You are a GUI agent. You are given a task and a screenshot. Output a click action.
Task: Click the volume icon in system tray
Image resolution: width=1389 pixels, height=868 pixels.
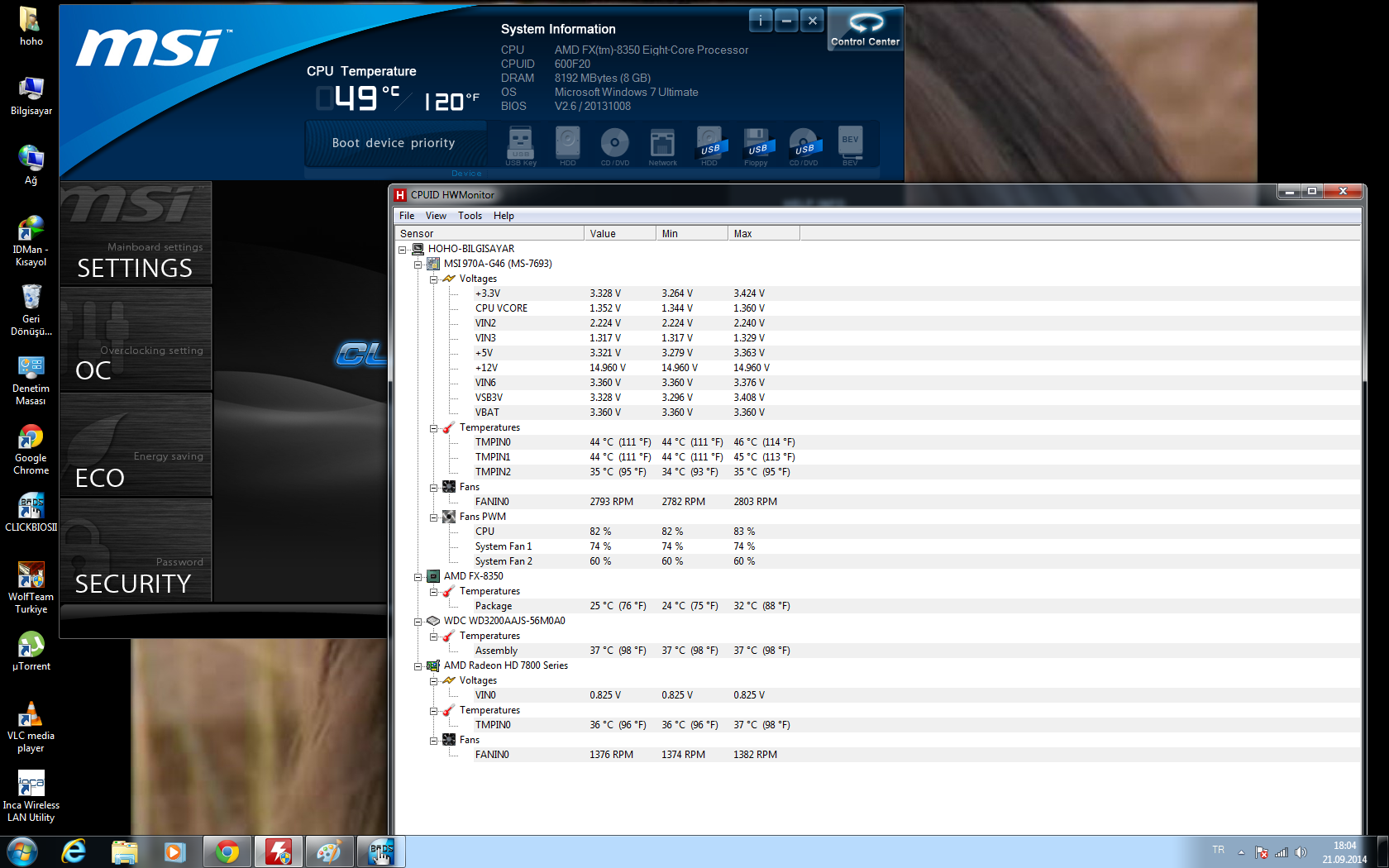pyautogui.click(x=1301, y=852)
